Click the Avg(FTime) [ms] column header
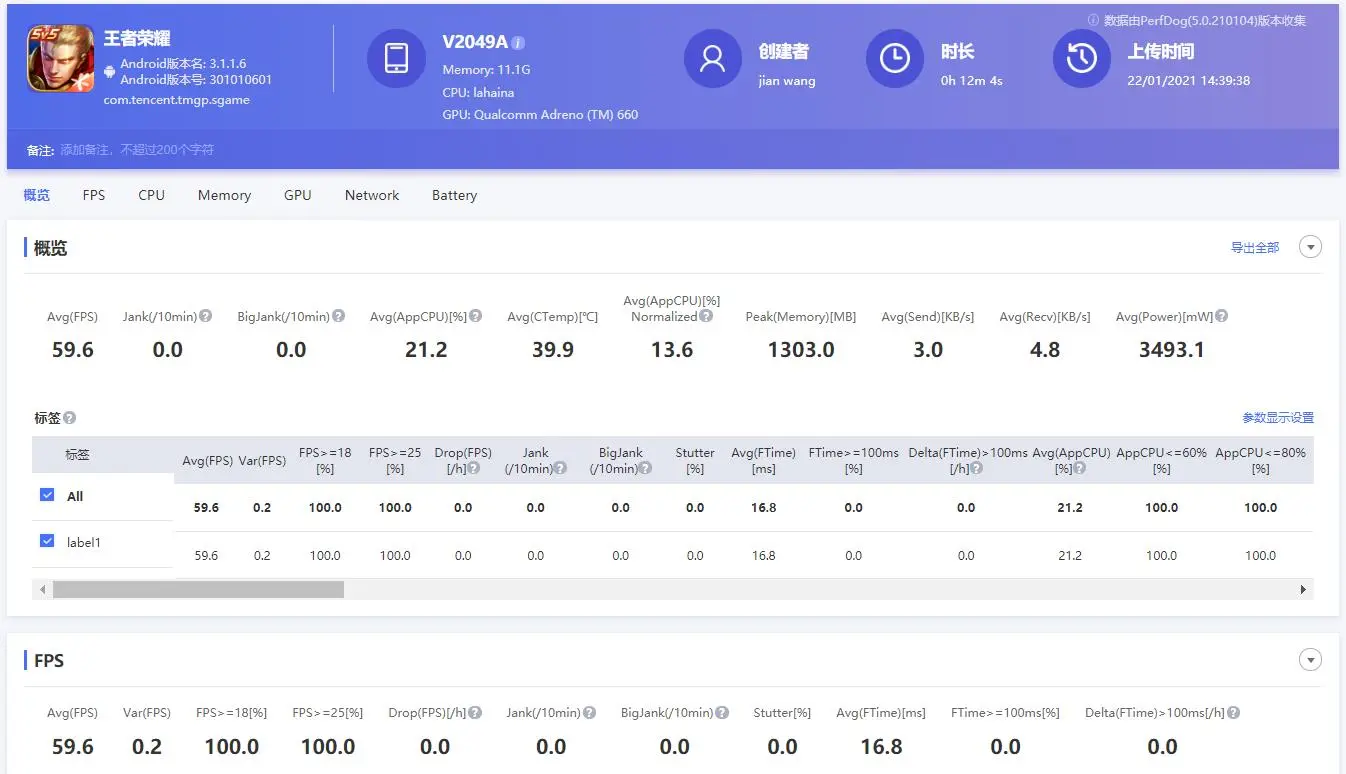The image size is (1346, 774). click(763, 460)
